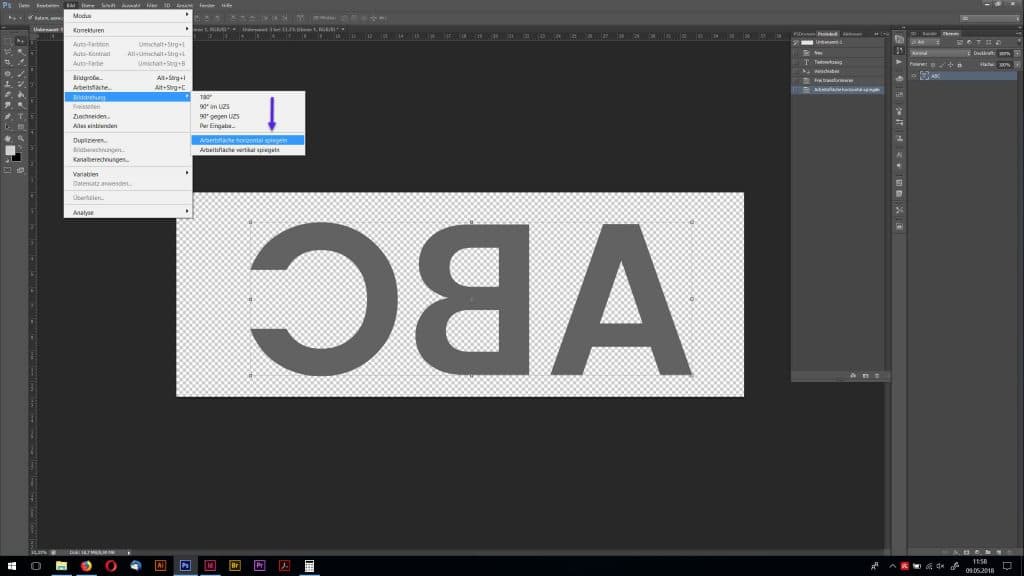
Task: Select 90° im UZS rotation
Action: (248, 107)
